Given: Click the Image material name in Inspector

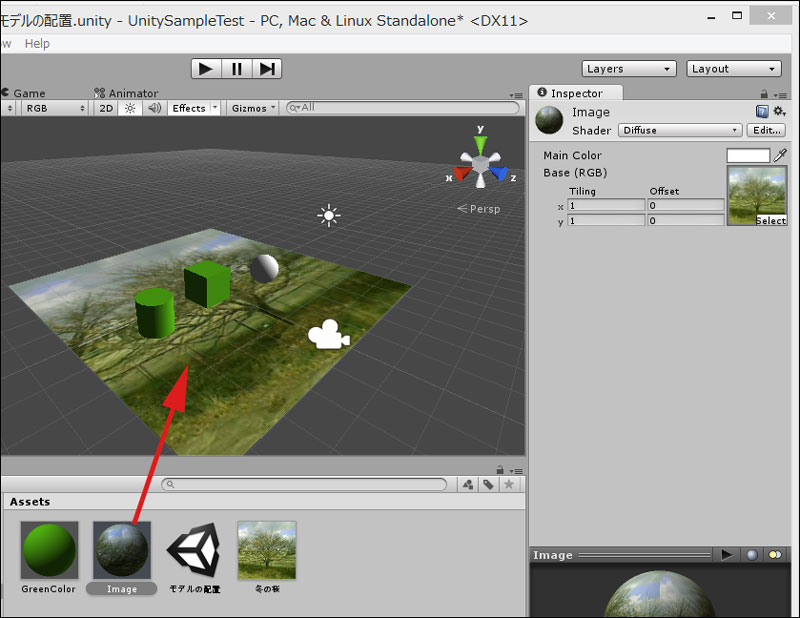Looking at the screenshot, I should 591,112.
